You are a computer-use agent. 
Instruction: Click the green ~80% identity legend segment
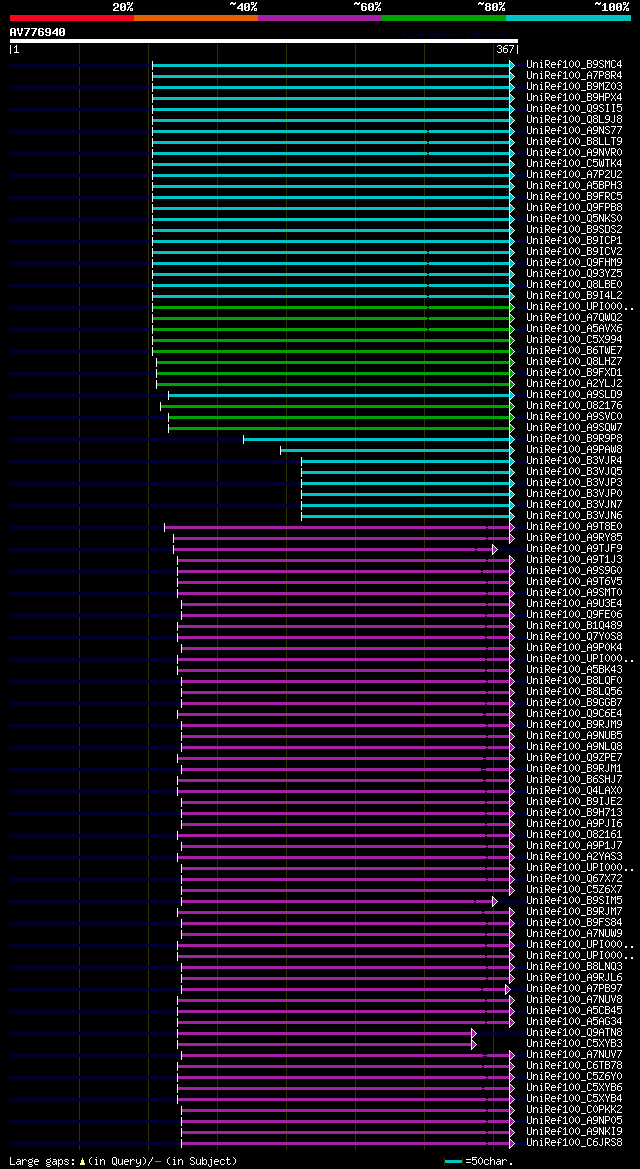(x=444, y=17)
